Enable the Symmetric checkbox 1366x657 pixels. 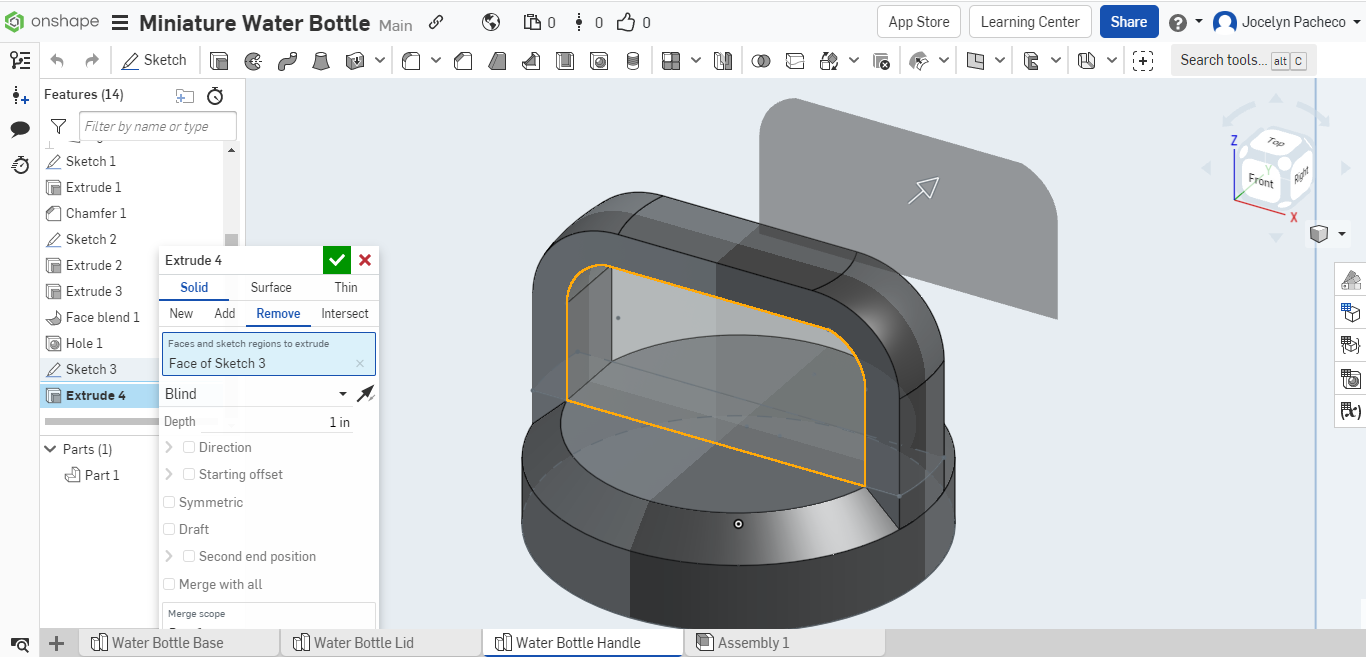(169, 502)
